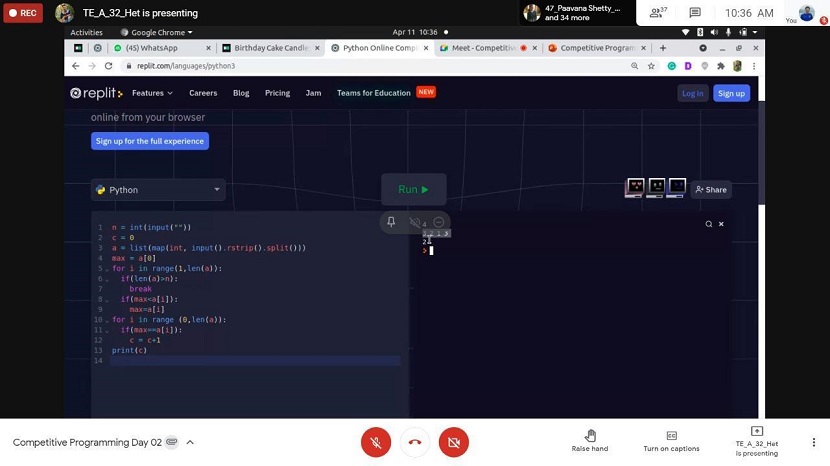
Task: Click the red mute microphone button
Action: (x=376, y=442)
